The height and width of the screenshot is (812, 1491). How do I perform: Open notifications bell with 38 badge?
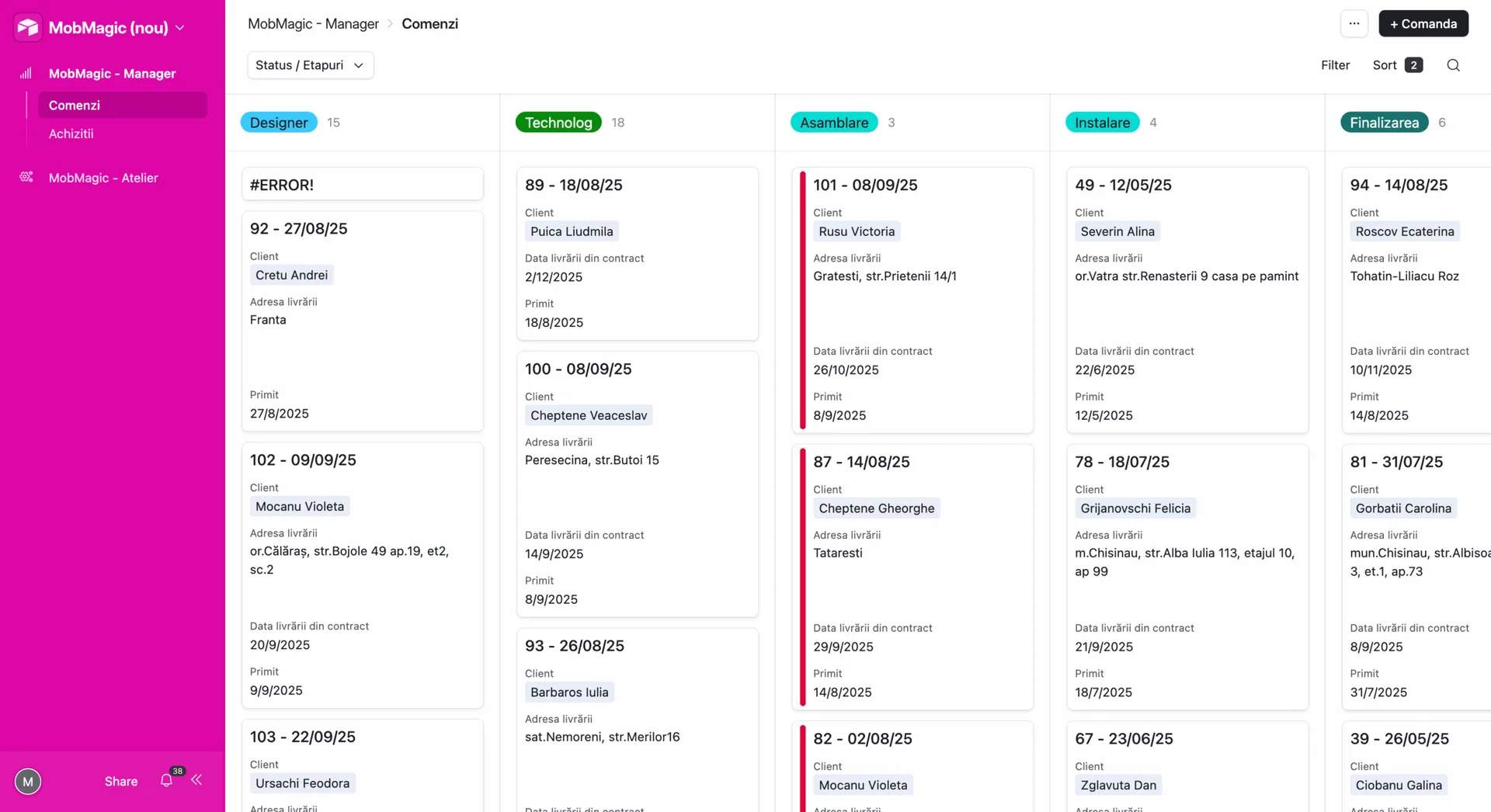click(166, 780)
